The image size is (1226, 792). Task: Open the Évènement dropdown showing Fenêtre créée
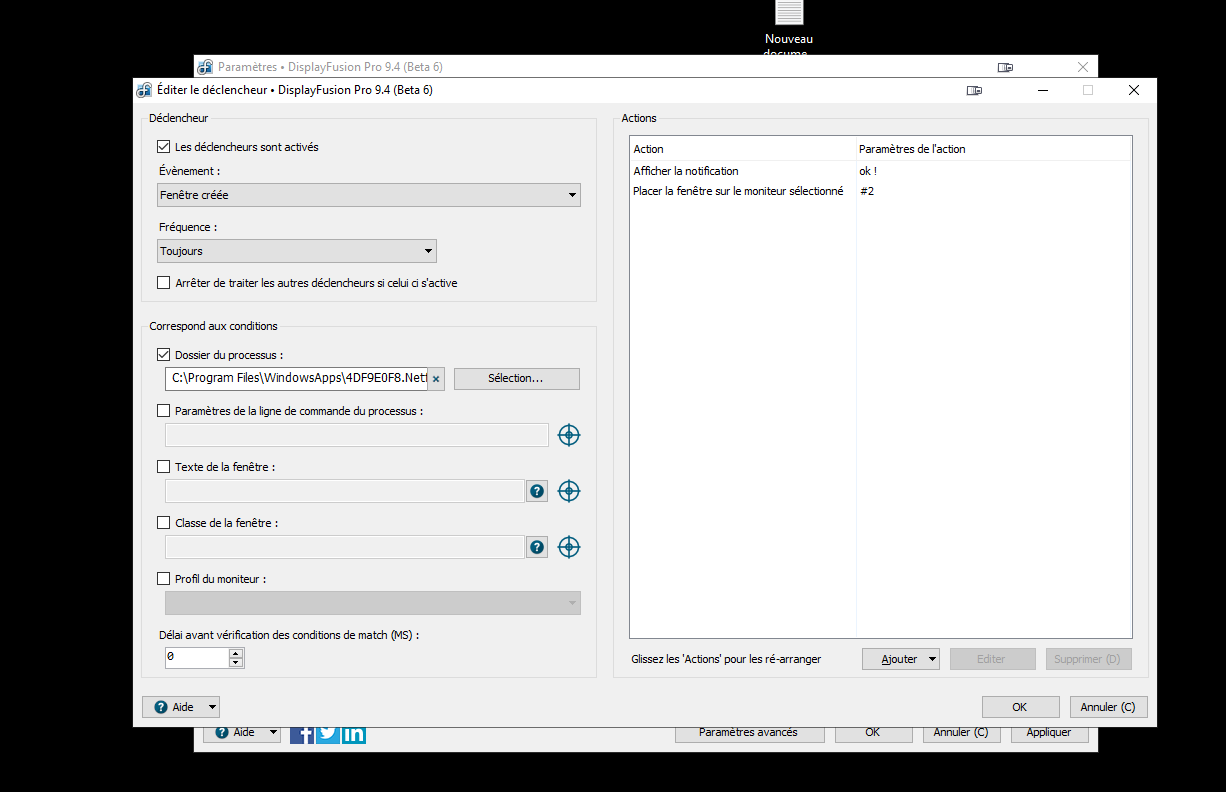pos(369,195)
